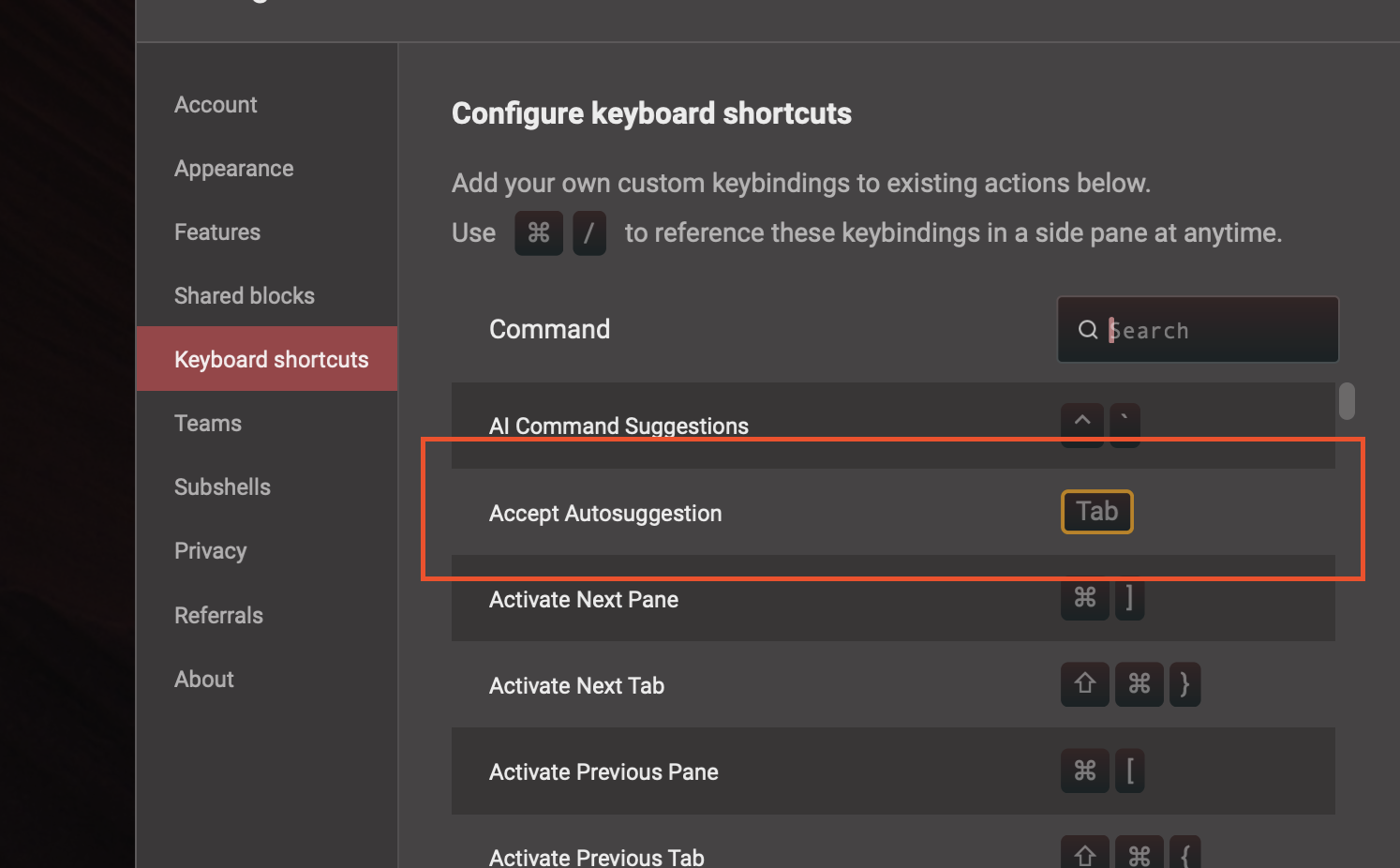Click the scrollbar thumb of the shortcuts list
The height and width of the screenshot is (868, 1400).
[1347, 401]
